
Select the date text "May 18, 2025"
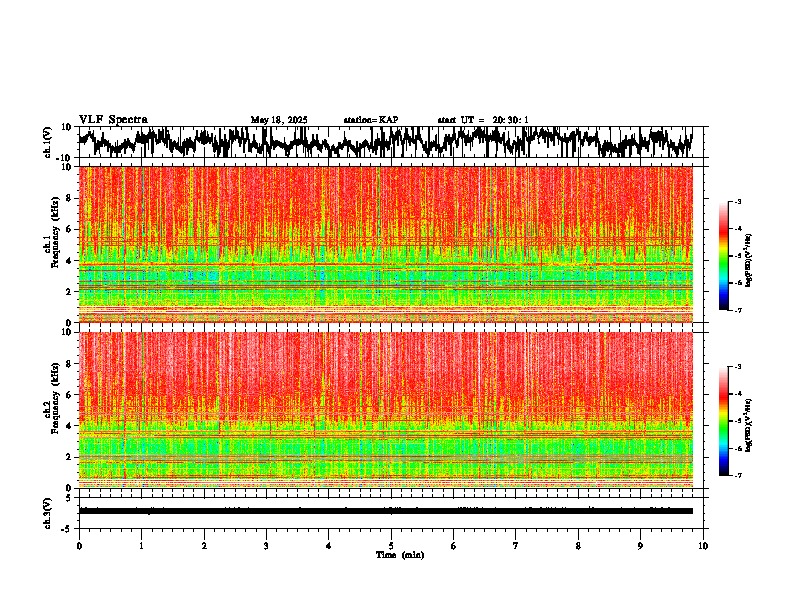(x=279, y=120)
